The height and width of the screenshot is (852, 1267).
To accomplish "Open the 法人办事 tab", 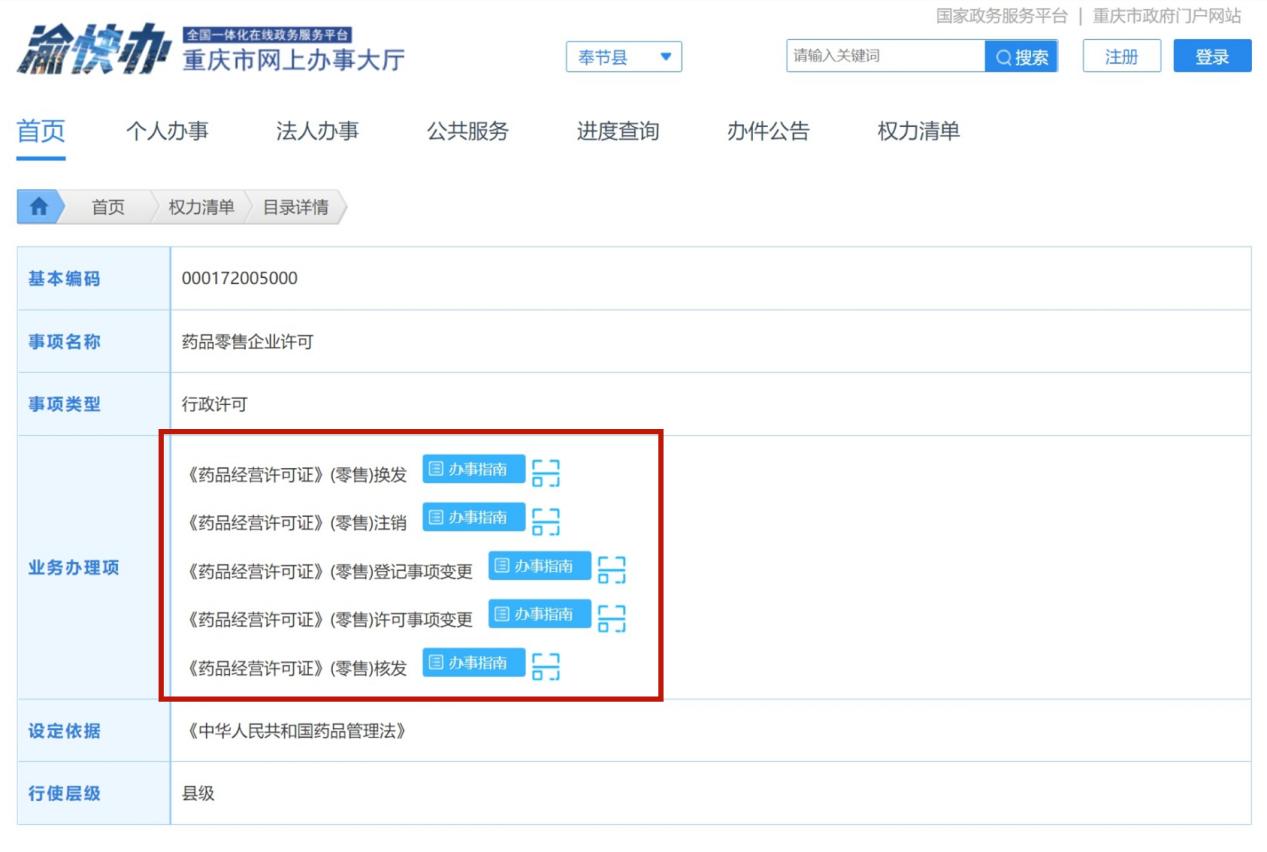I will click(x=317, y=131).
